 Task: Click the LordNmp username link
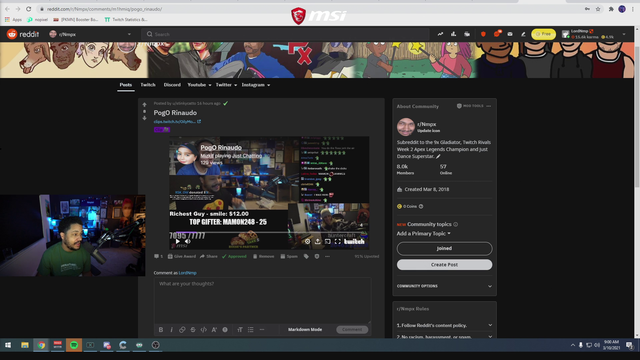(x=188, y=273)
